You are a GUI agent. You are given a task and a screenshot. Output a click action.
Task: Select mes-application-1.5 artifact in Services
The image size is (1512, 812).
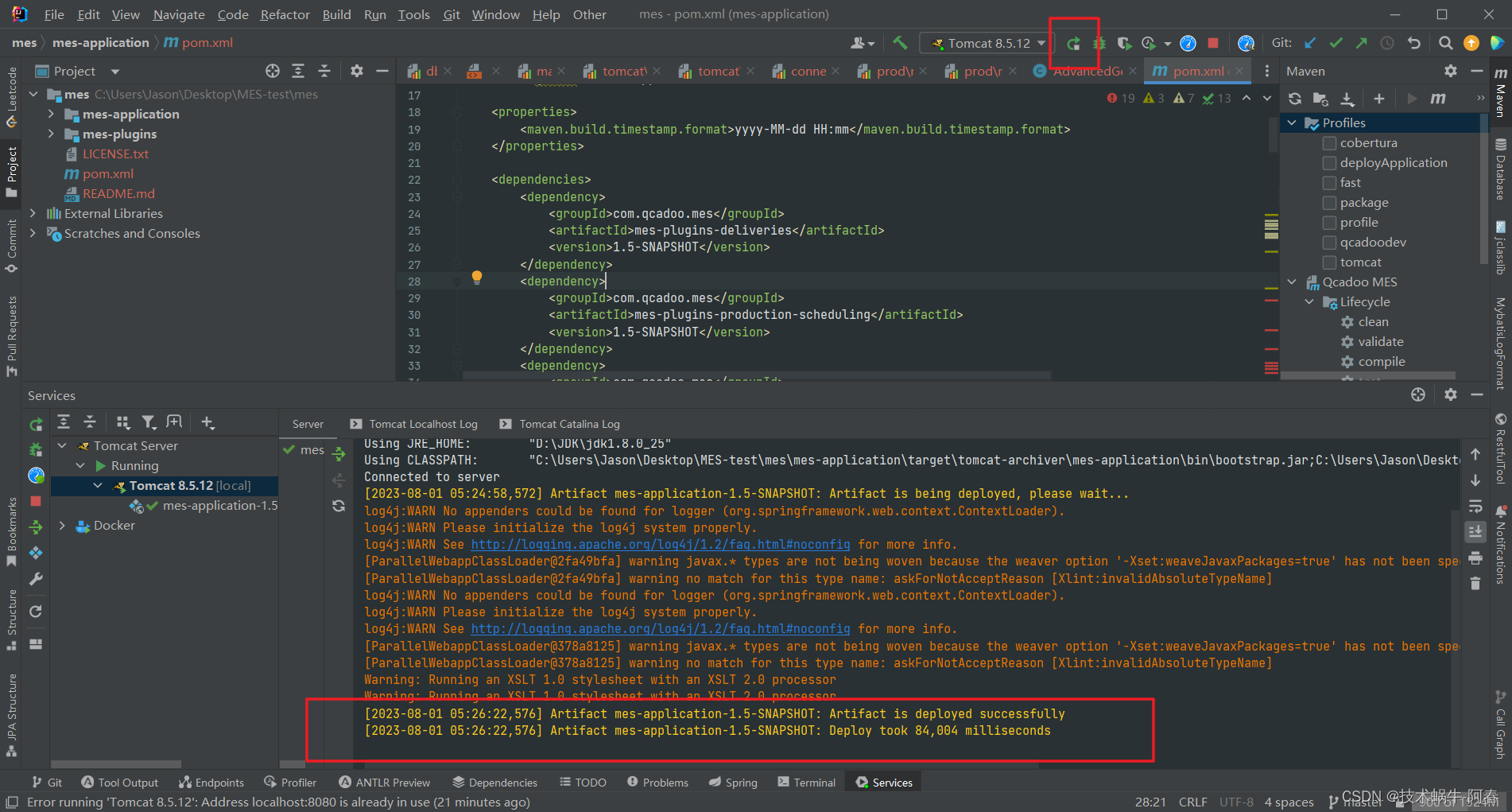[220, 505]
